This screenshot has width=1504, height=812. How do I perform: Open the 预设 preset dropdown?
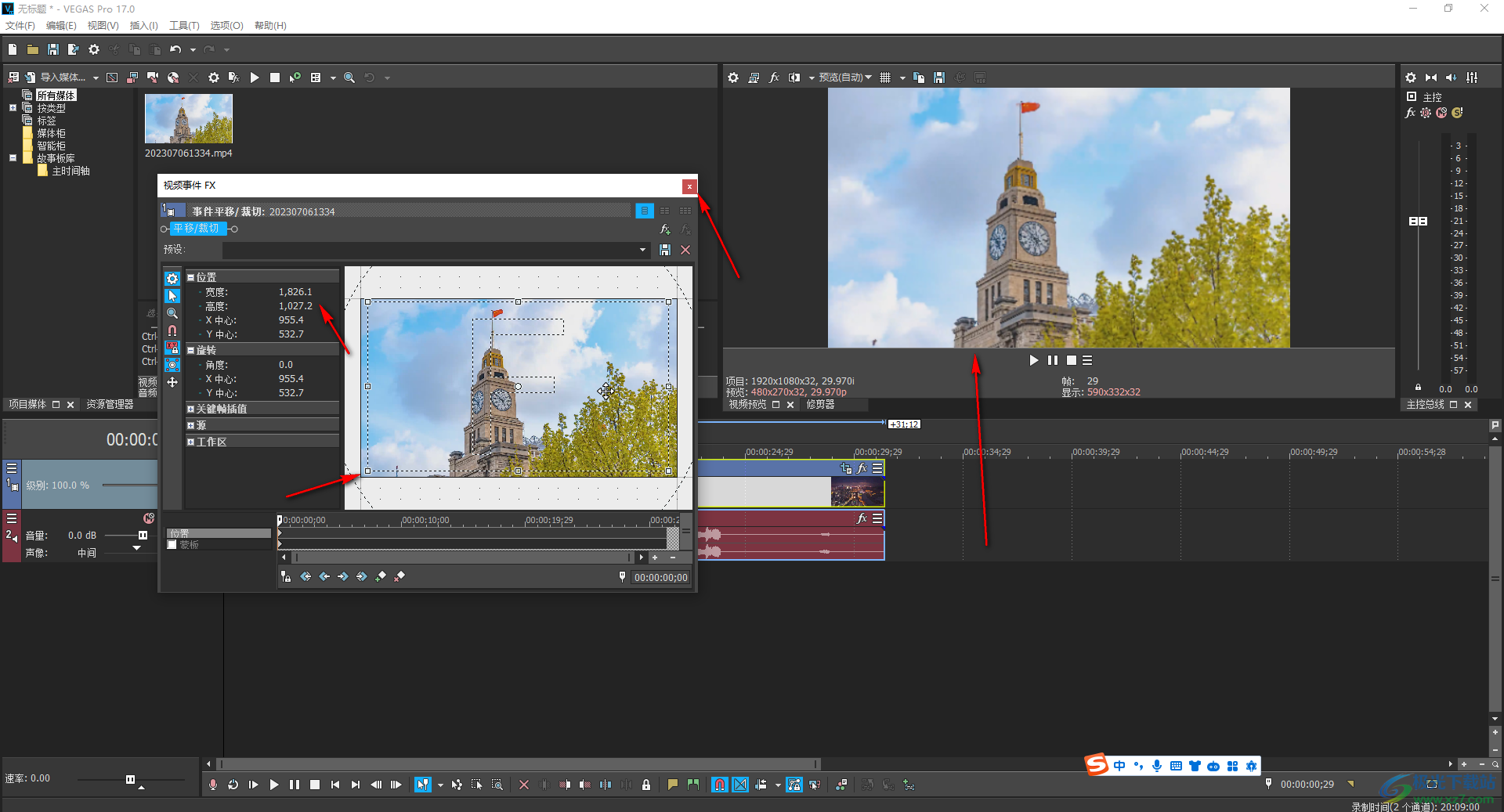tap(642, 250)
